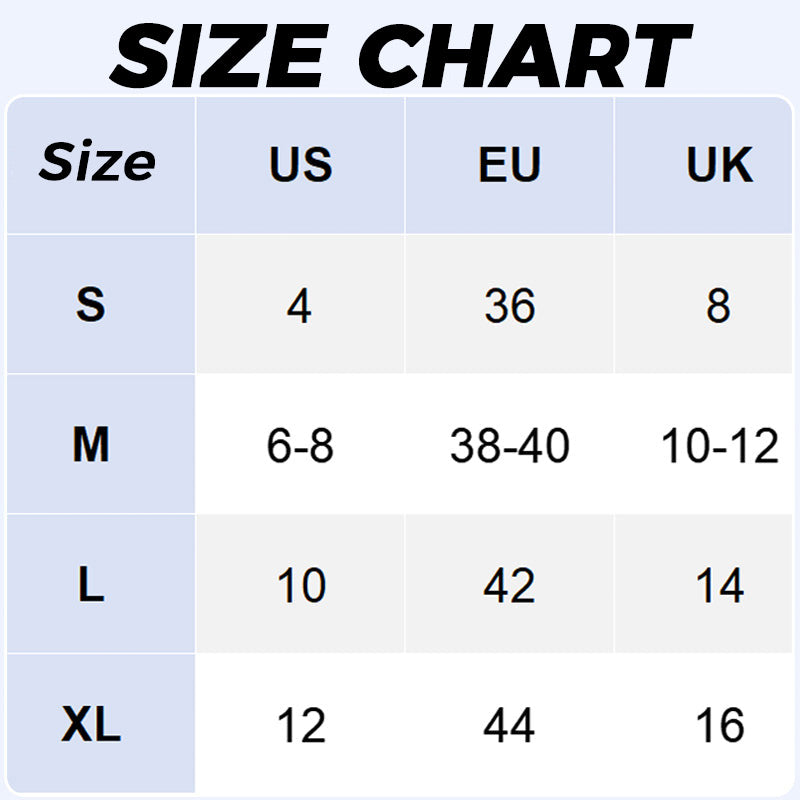800x800 pixels.
Task: Click the EU 38-40 cell
Action: (x=509, y=446)
